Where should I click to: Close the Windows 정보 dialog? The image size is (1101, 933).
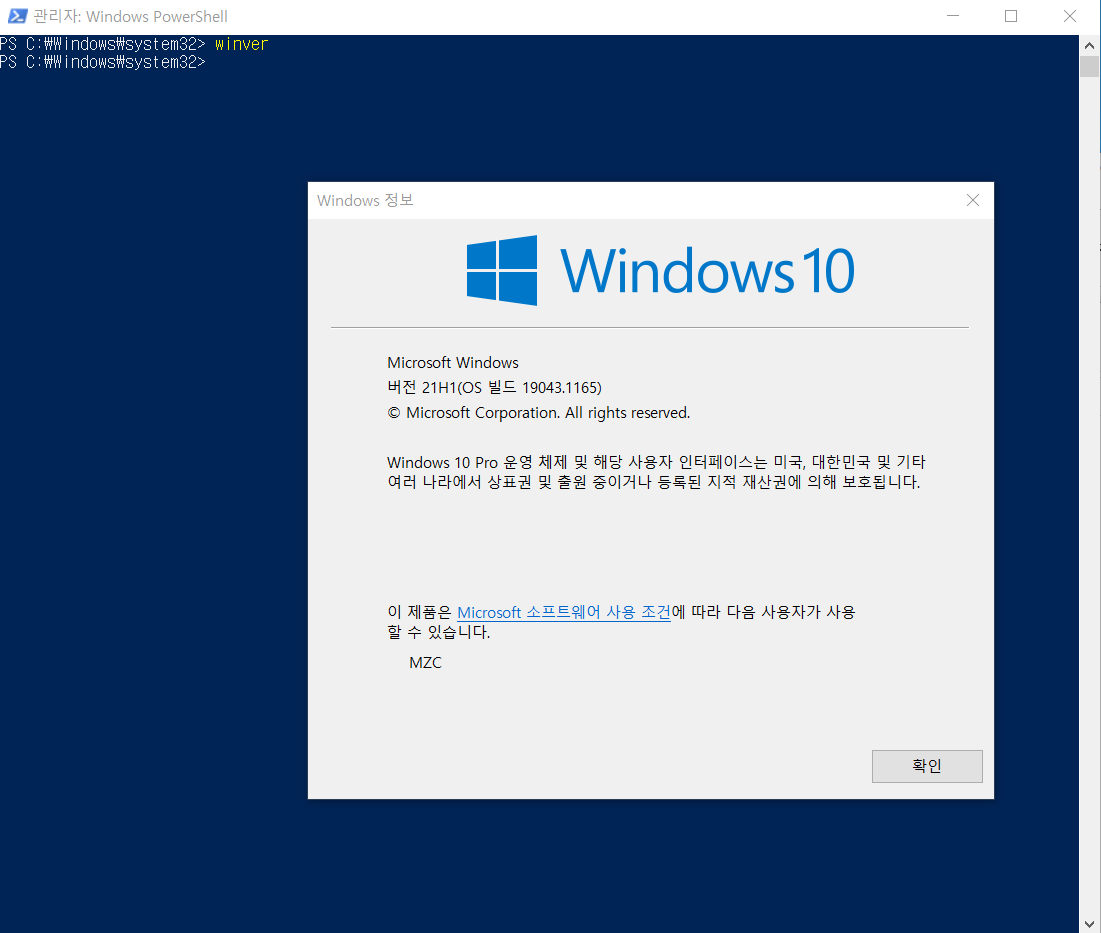pyautogui.click(x=973, y=200)
